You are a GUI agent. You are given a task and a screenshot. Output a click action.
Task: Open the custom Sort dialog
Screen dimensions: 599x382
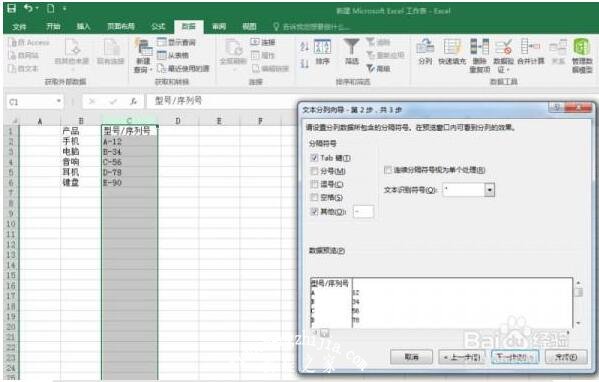tap(323, 52)
